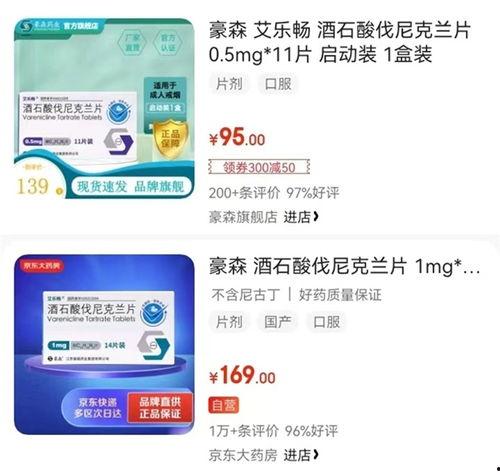Viewport: 500px width, 475px height.
Task: Enter the 京东大药房 store via 进店
Action: pos(302,455)
